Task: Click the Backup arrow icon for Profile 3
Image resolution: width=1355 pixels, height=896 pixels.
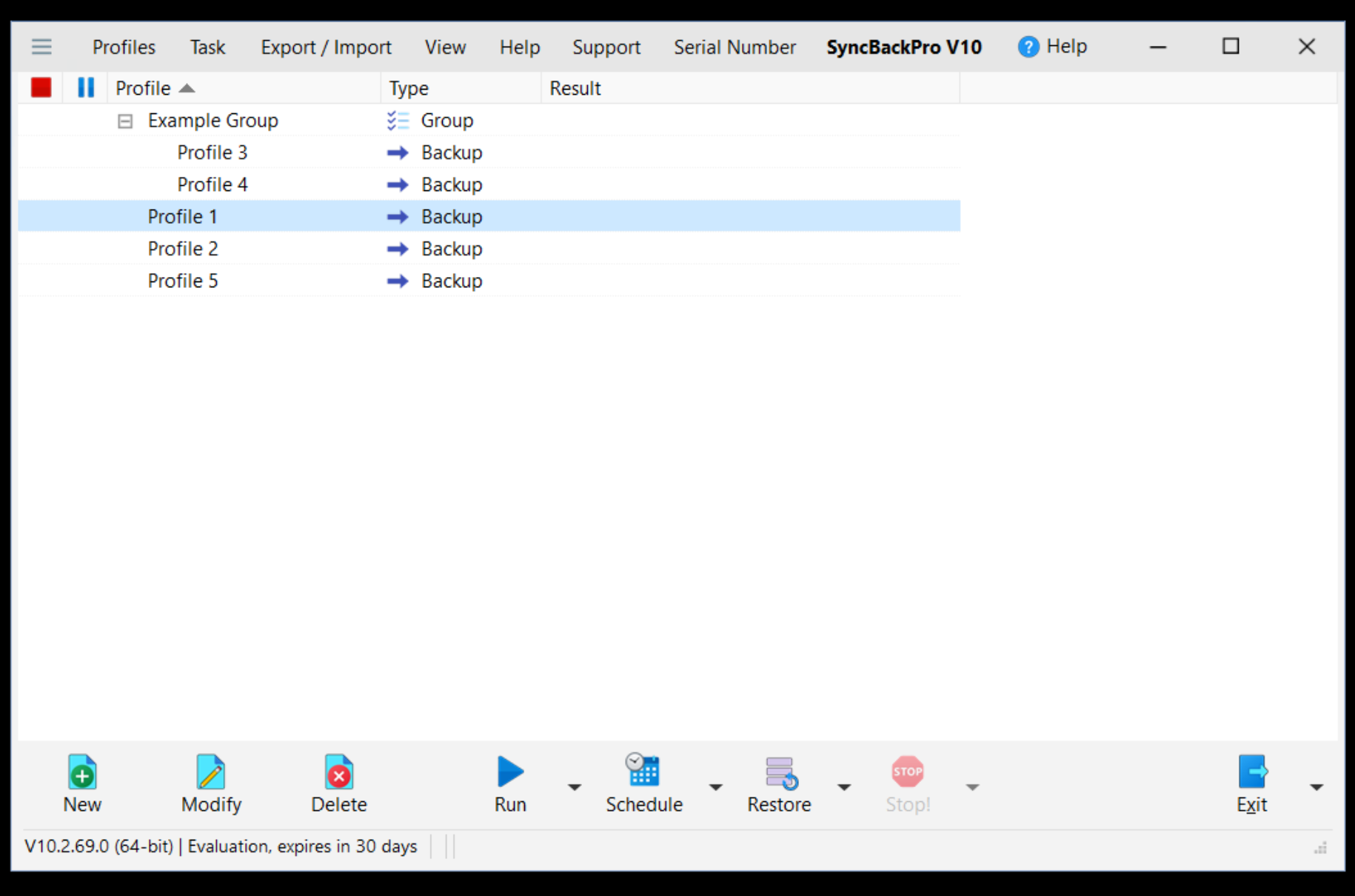Action: [x=398, y=153]
